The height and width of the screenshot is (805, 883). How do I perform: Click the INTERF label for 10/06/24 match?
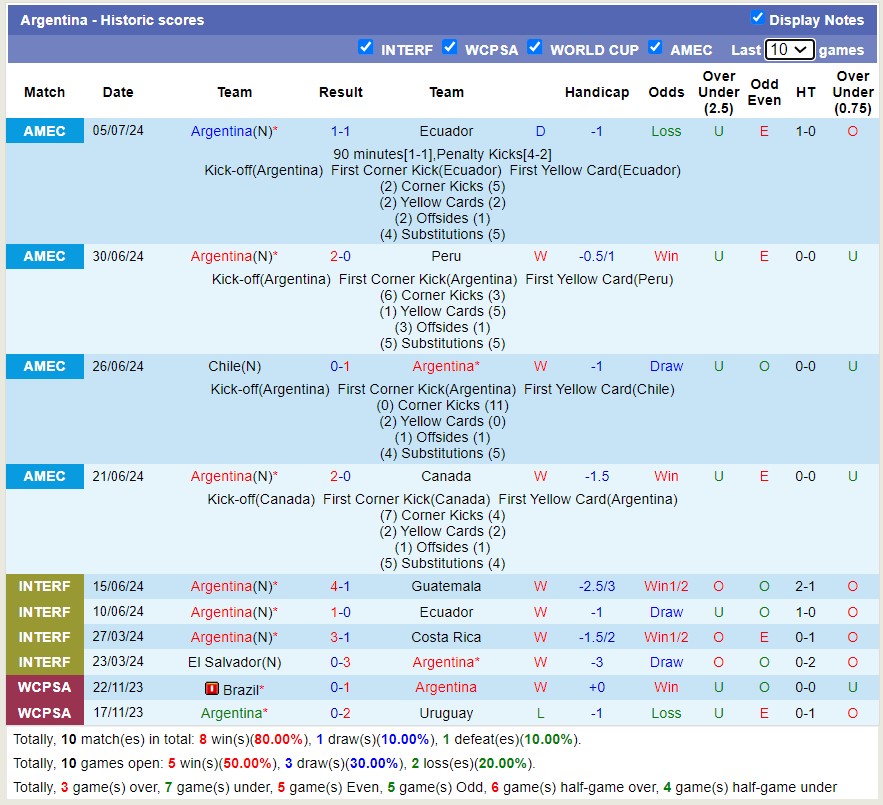pyautogui.click(x=44, y=612)
